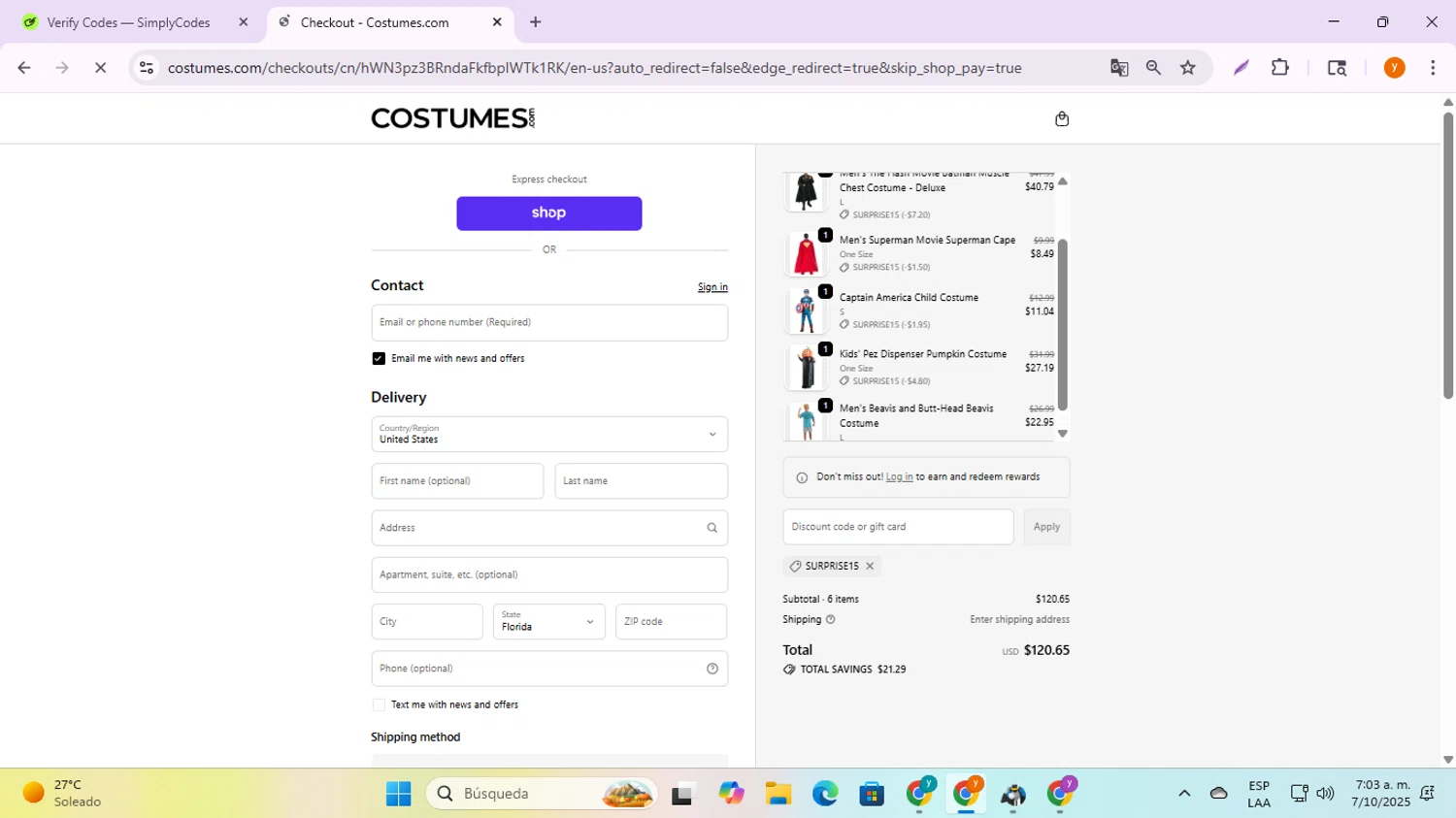Viewport: 1456px width, 818px height.
Task: Click the Sign in link
Action: pyautogui.click(x=712, y=287)
